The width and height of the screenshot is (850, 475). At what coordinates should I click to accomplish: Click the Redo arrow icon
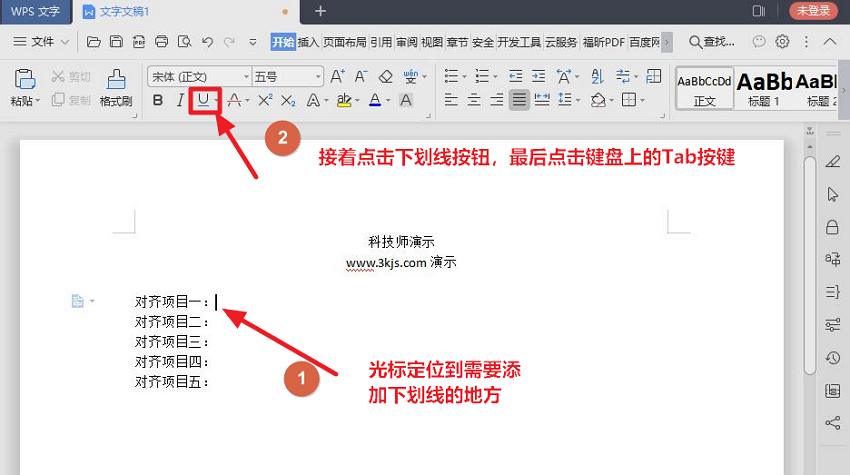coord(229,42)
